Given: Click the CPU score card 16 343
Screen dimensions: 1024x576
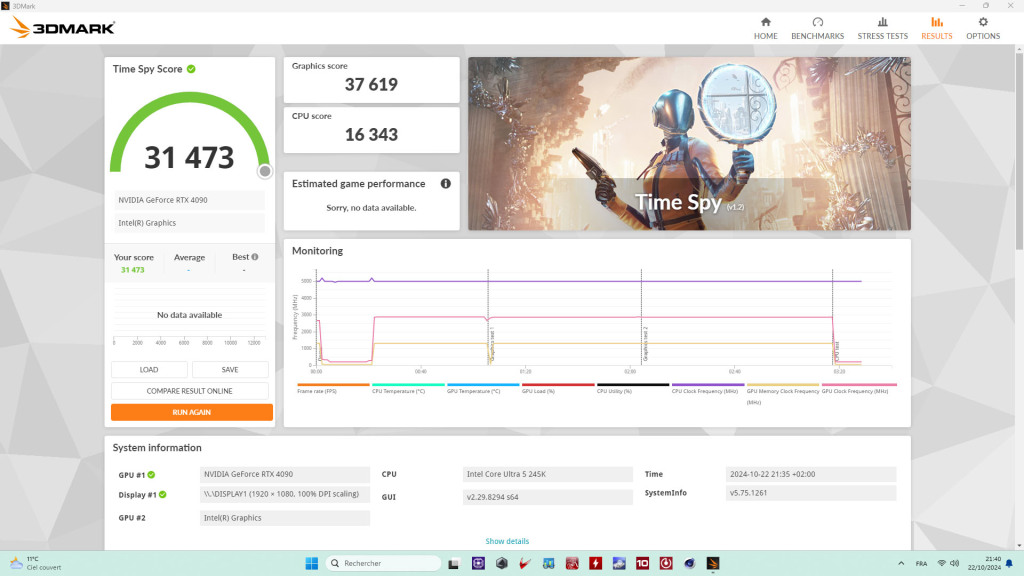Looking at the screenshot, I should tap(371, 130).
